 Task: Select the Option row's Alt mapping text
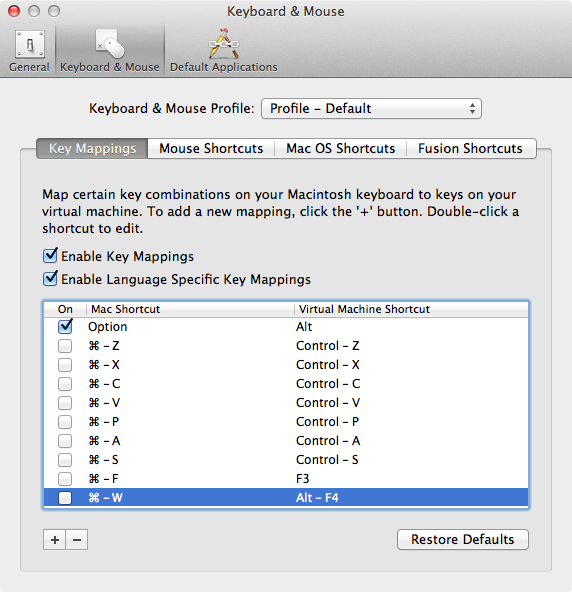tap(304, 327)
